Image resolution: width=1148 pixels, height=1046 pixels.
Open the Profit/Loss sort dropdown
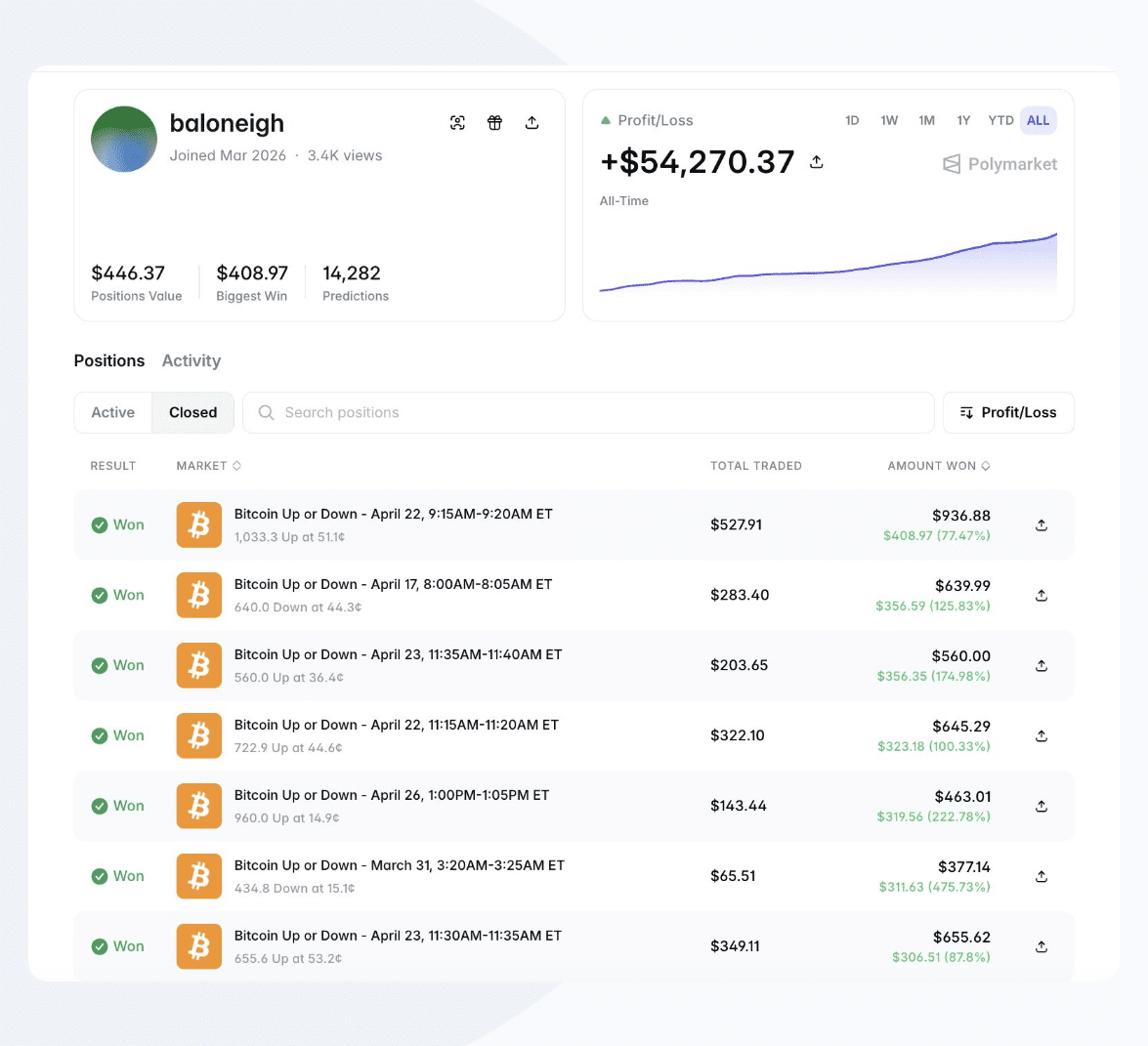pos(1008,412)
